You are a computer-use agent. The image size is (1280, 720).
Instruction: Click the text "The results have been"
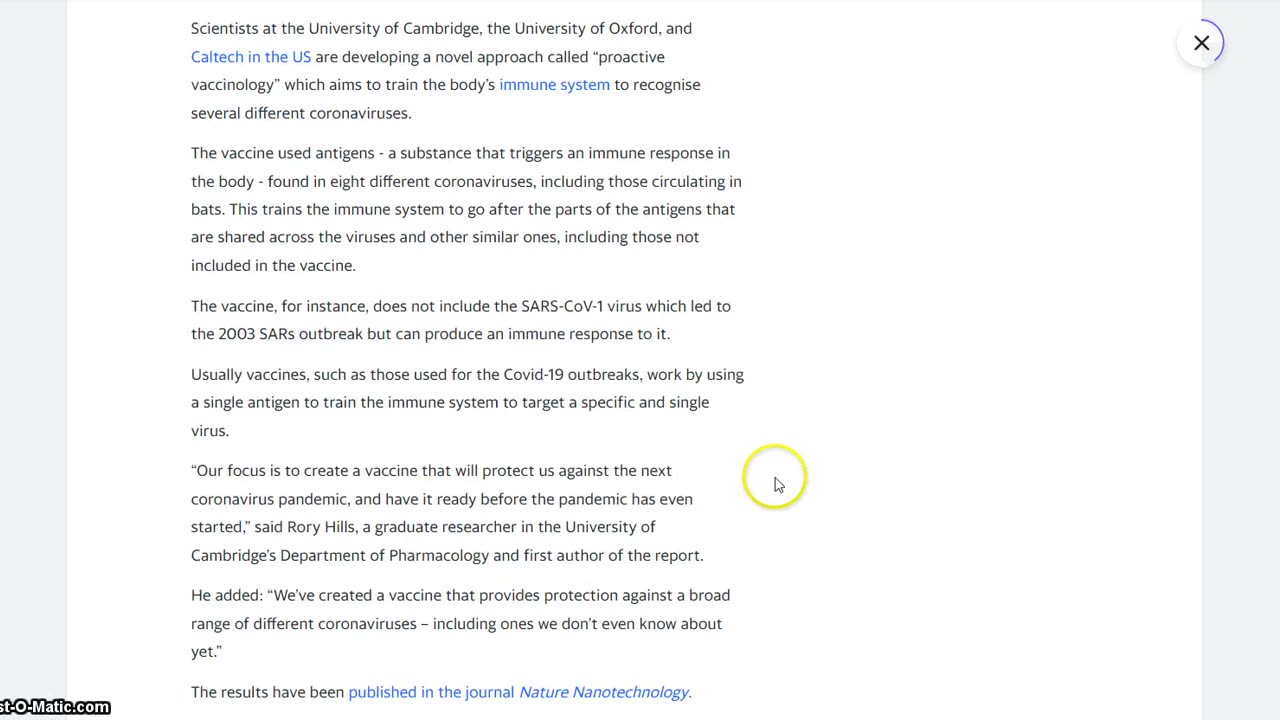point(267,692)
